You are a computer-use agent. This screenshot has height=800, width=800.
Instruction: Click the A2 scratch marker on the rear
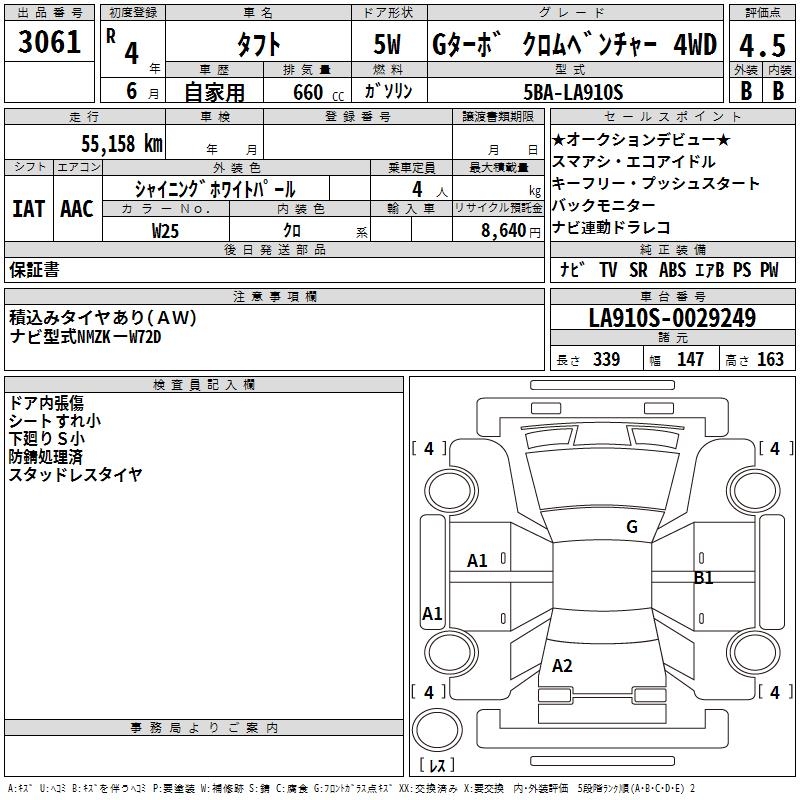point(562,666)
